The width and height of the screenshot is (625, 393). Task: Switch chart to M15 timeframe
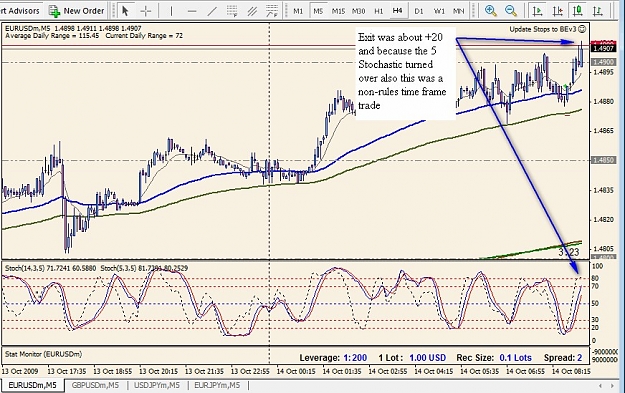tap(338, 11)
